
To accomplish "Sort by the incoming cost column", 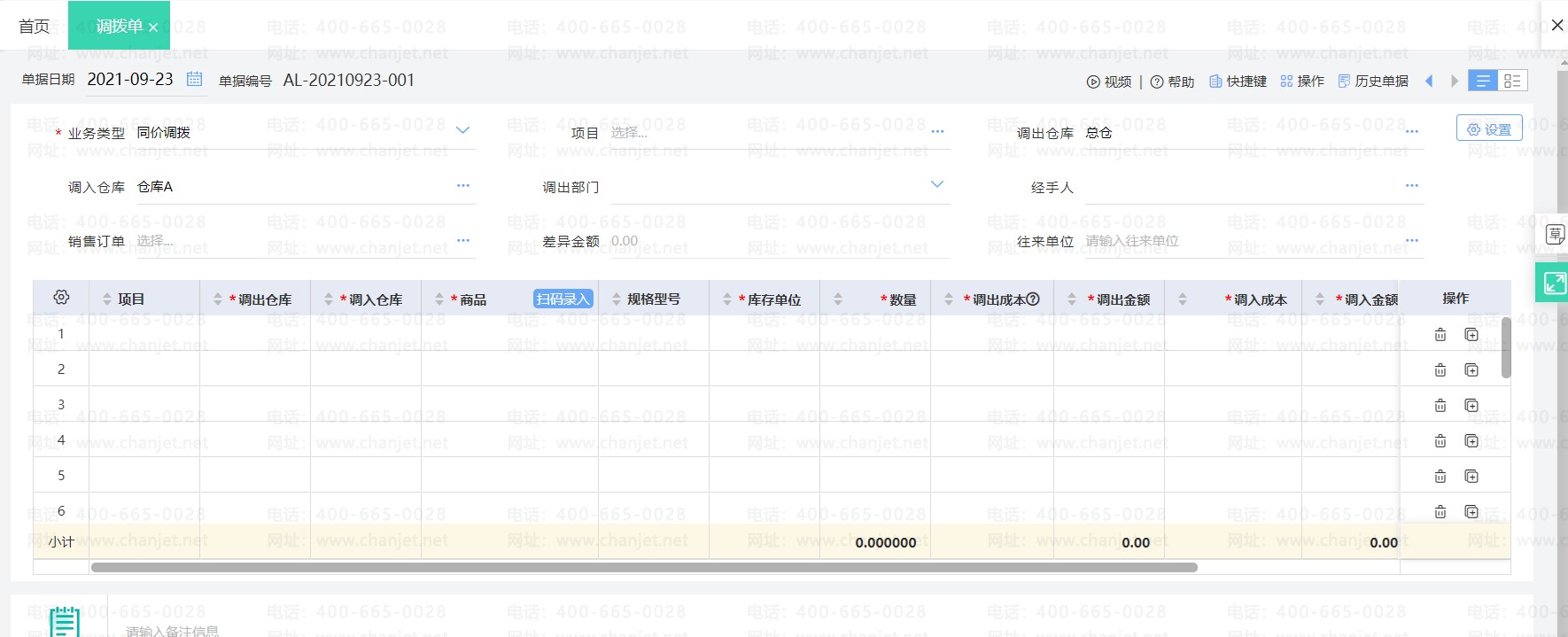I will 1183,299.
